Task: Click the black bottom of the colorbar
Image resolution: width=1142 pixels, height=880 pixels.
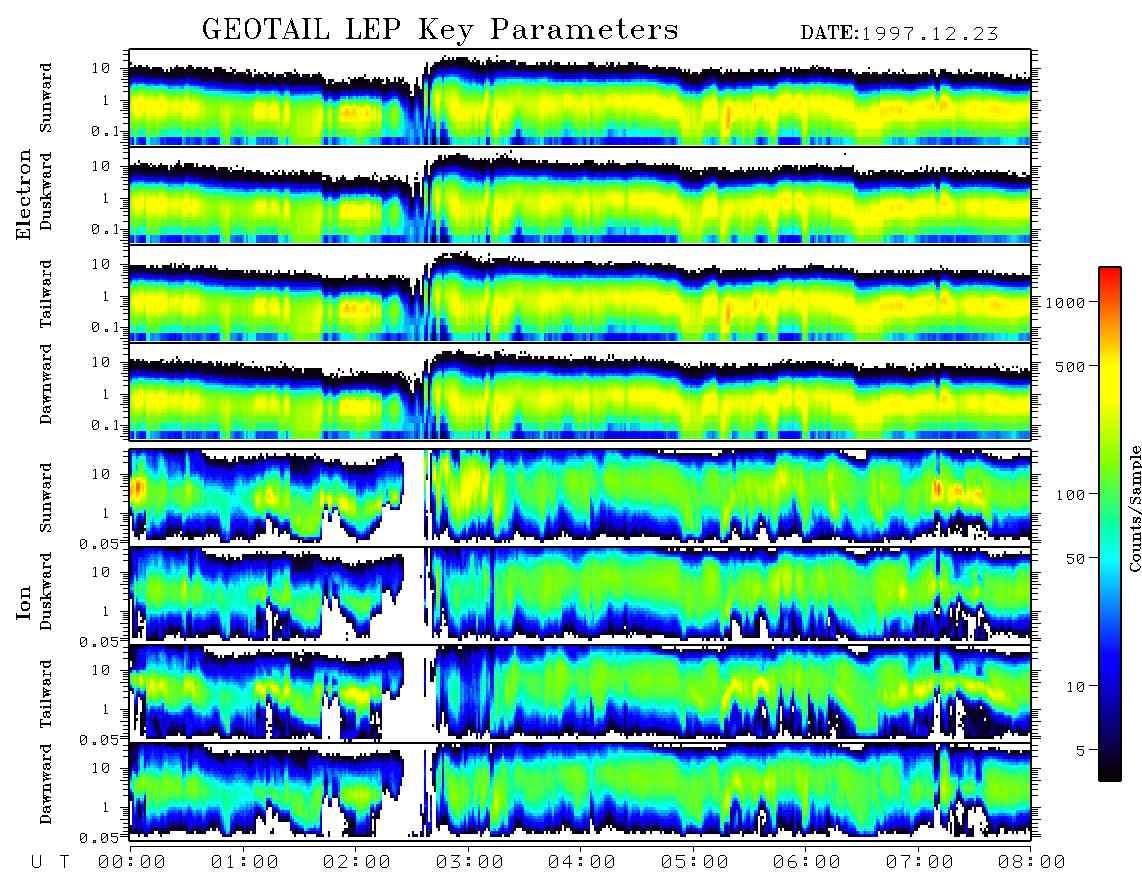Action: [x=1109, y=774]
